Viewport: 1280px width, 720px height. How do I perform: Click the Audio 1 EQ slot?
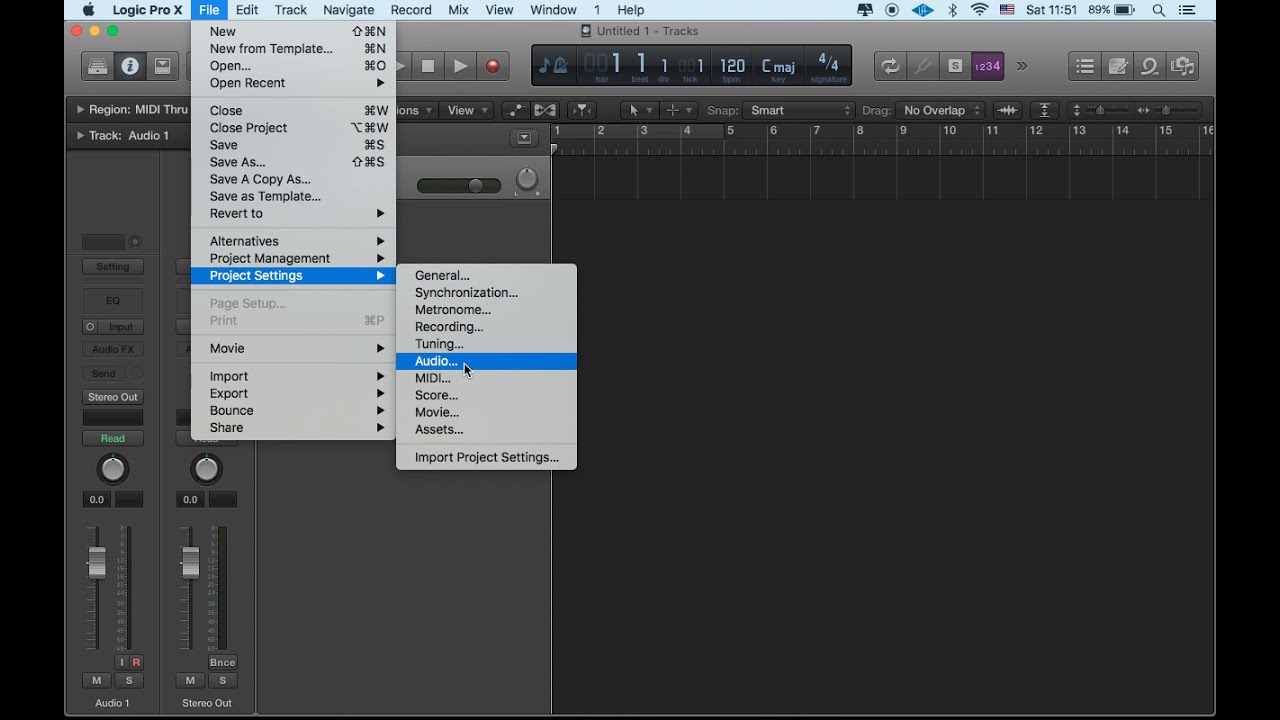(x=113, y=301)
